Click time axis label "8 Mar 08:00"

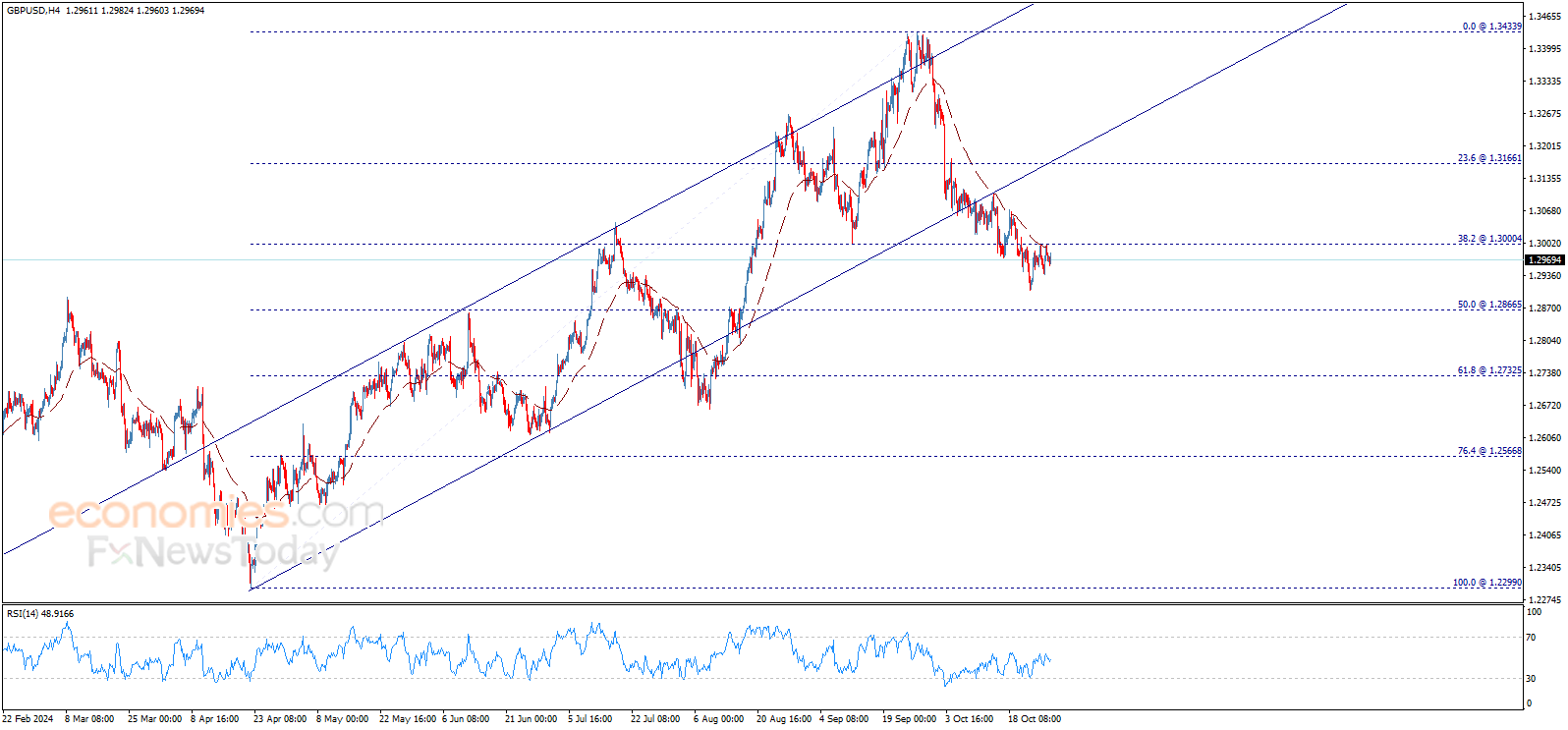89,719
